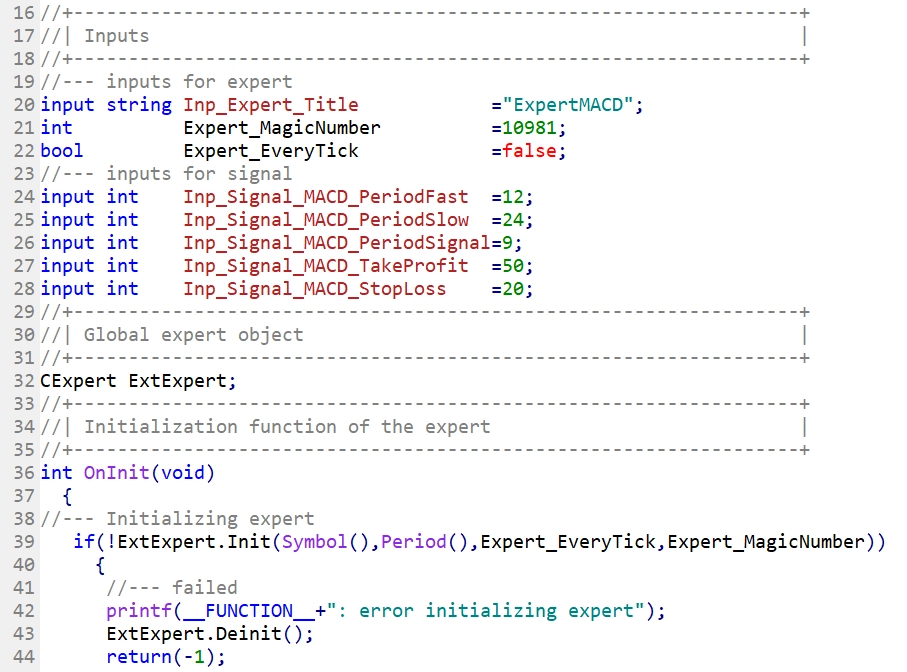Click the 'void' keyword on line 36
Screen dimensions: 907x672
183,473
